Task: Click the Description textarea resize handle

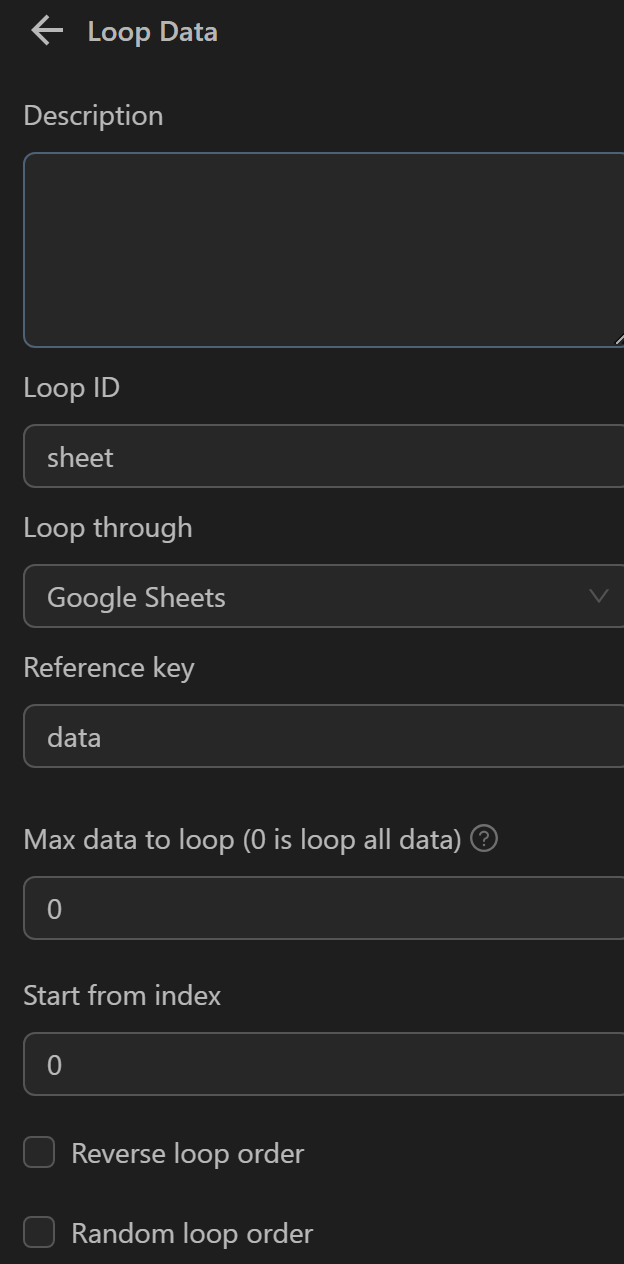Action: pos(618,340)
